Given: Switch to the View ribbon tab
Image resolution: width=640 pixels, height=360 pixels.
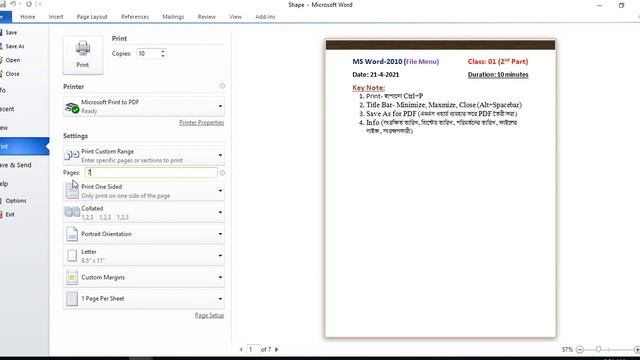Looking at the screenshot, I should pyautogui.click(x=236, y=17).
